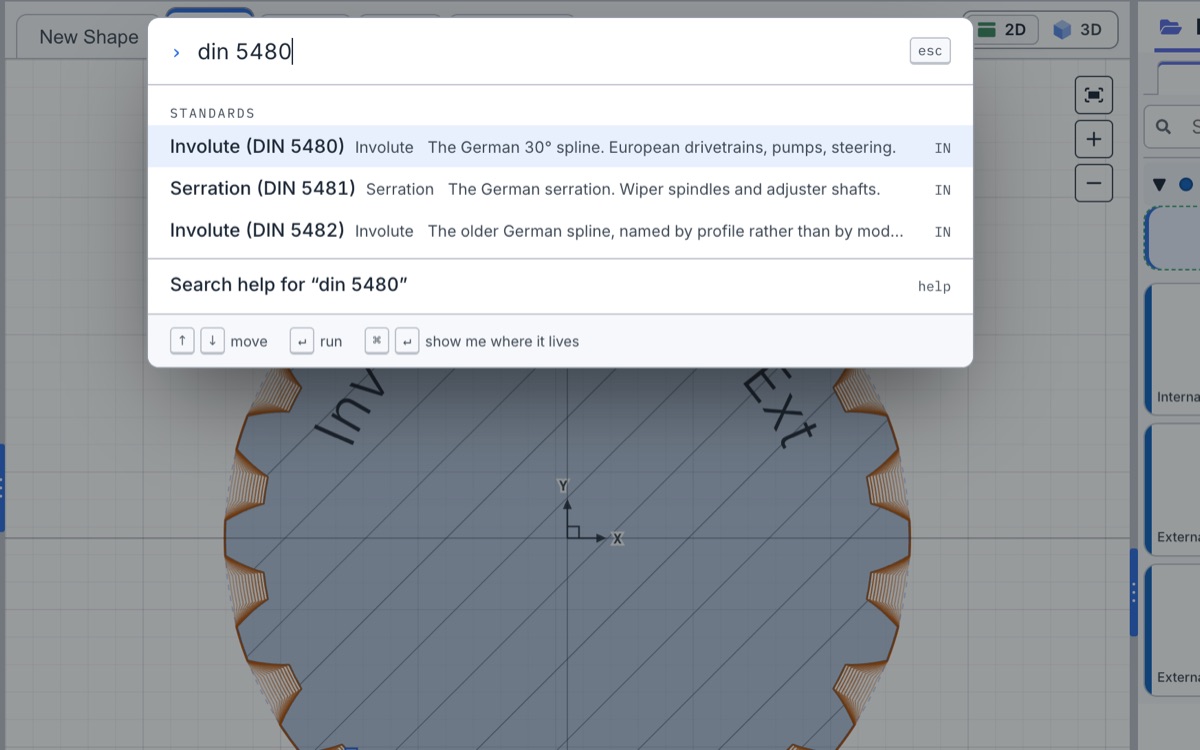Zoom out with the minus button
Viewport: 1200px width, 750px height.
1094,183
